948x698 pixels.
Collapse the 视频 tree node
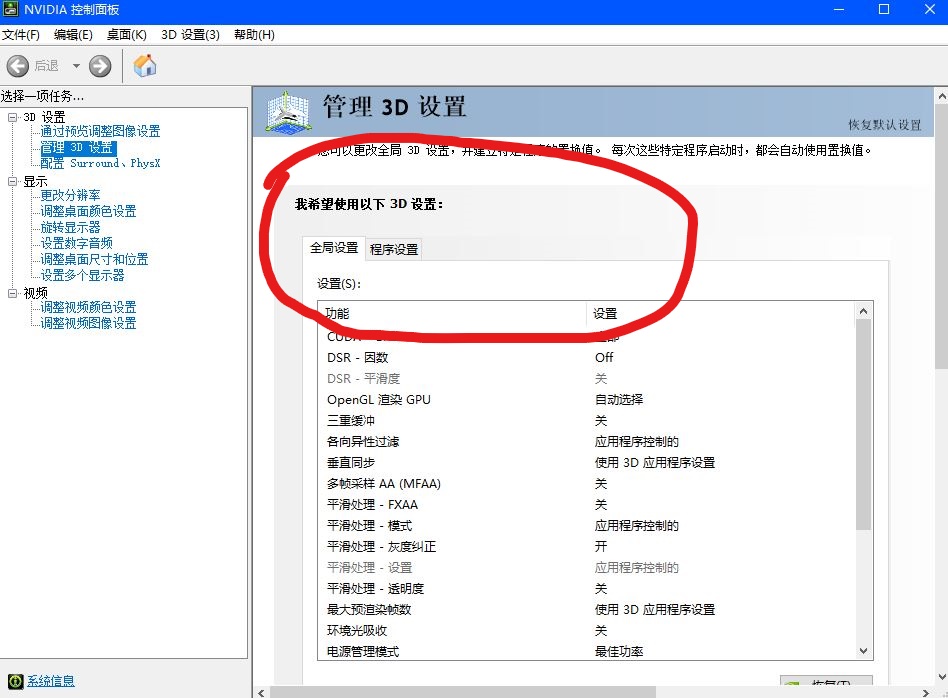pos(12,293)
